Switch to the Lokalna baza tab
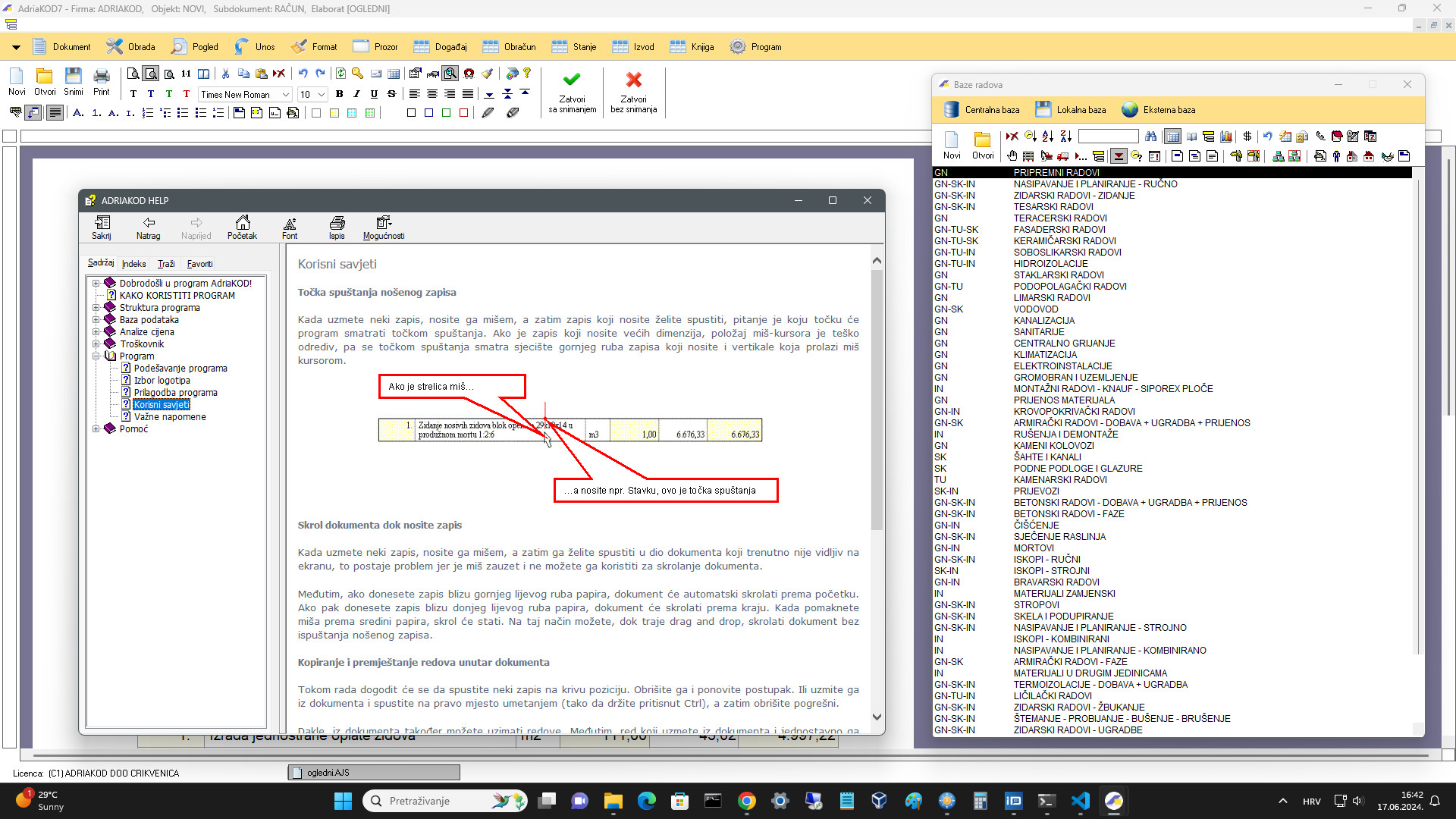The width and height of the screenshot is (1456, 819). pyautogui.click(x=1070, y=110)
